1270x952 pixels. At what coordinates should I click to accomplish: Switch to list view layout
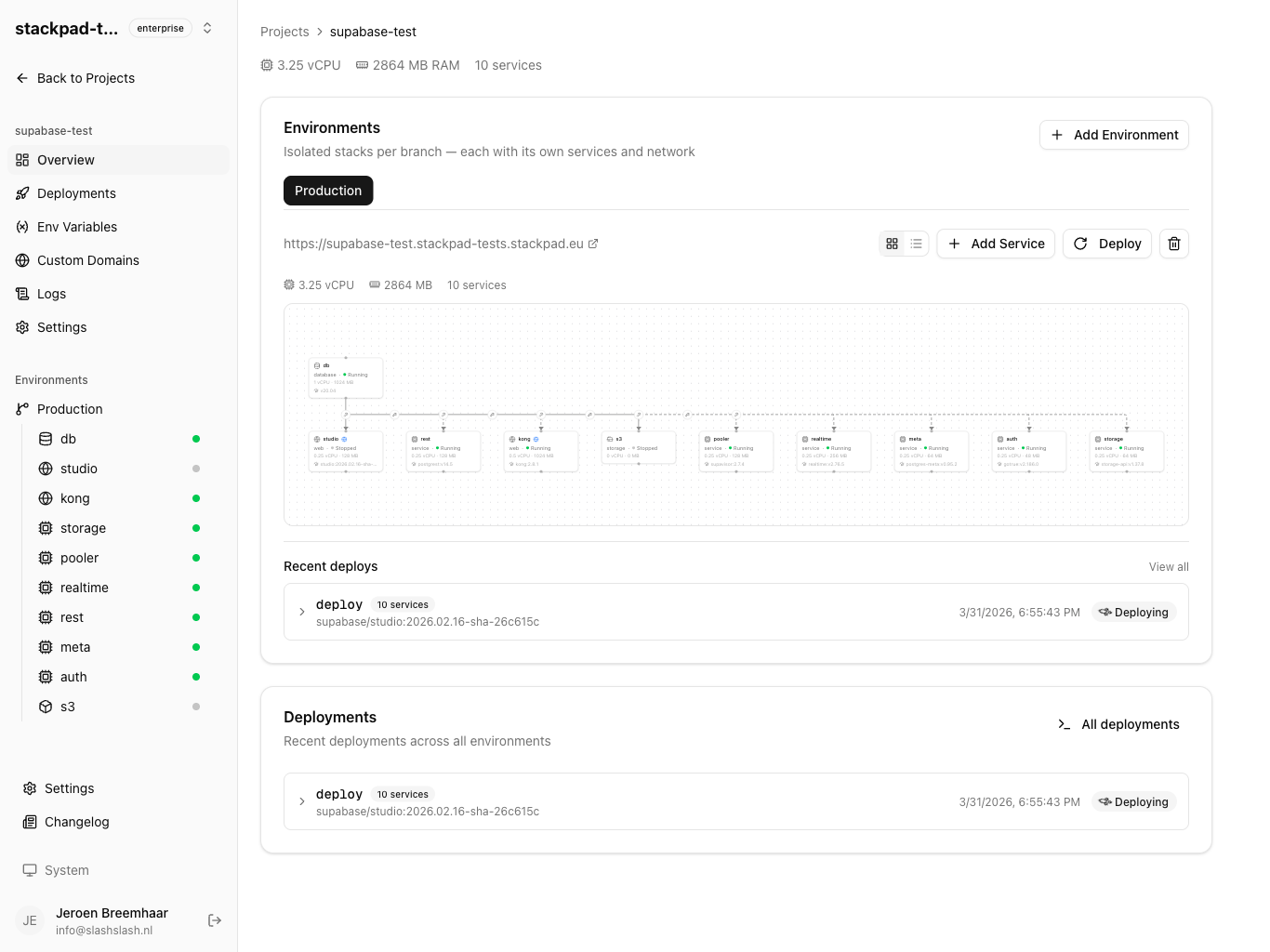tap(916, 244)
